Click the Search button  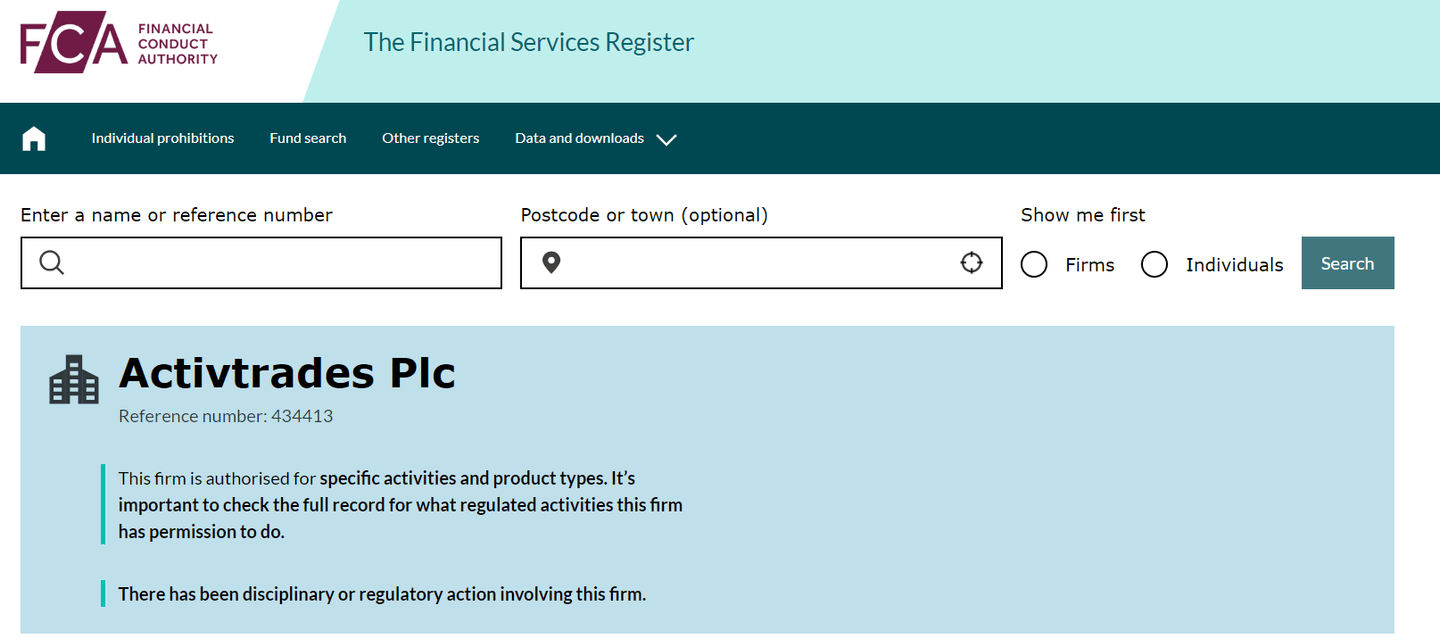1347,262
